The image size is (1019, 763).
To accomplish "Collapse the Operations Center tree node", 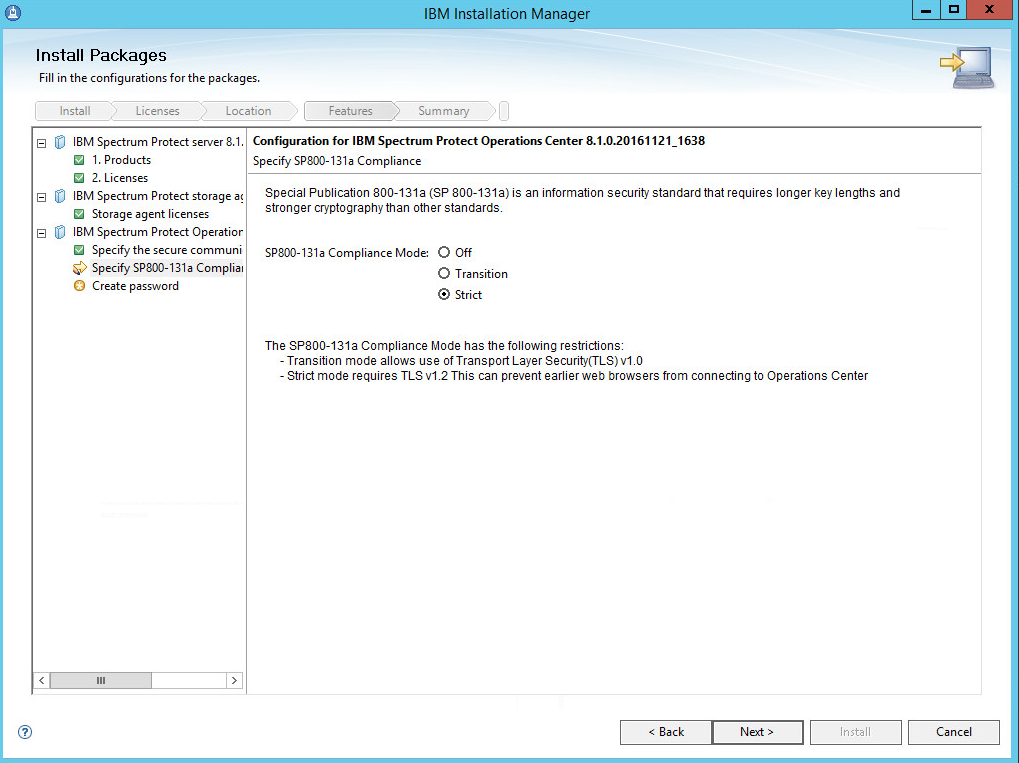I will pyautogui.click(x=42, y=232).
